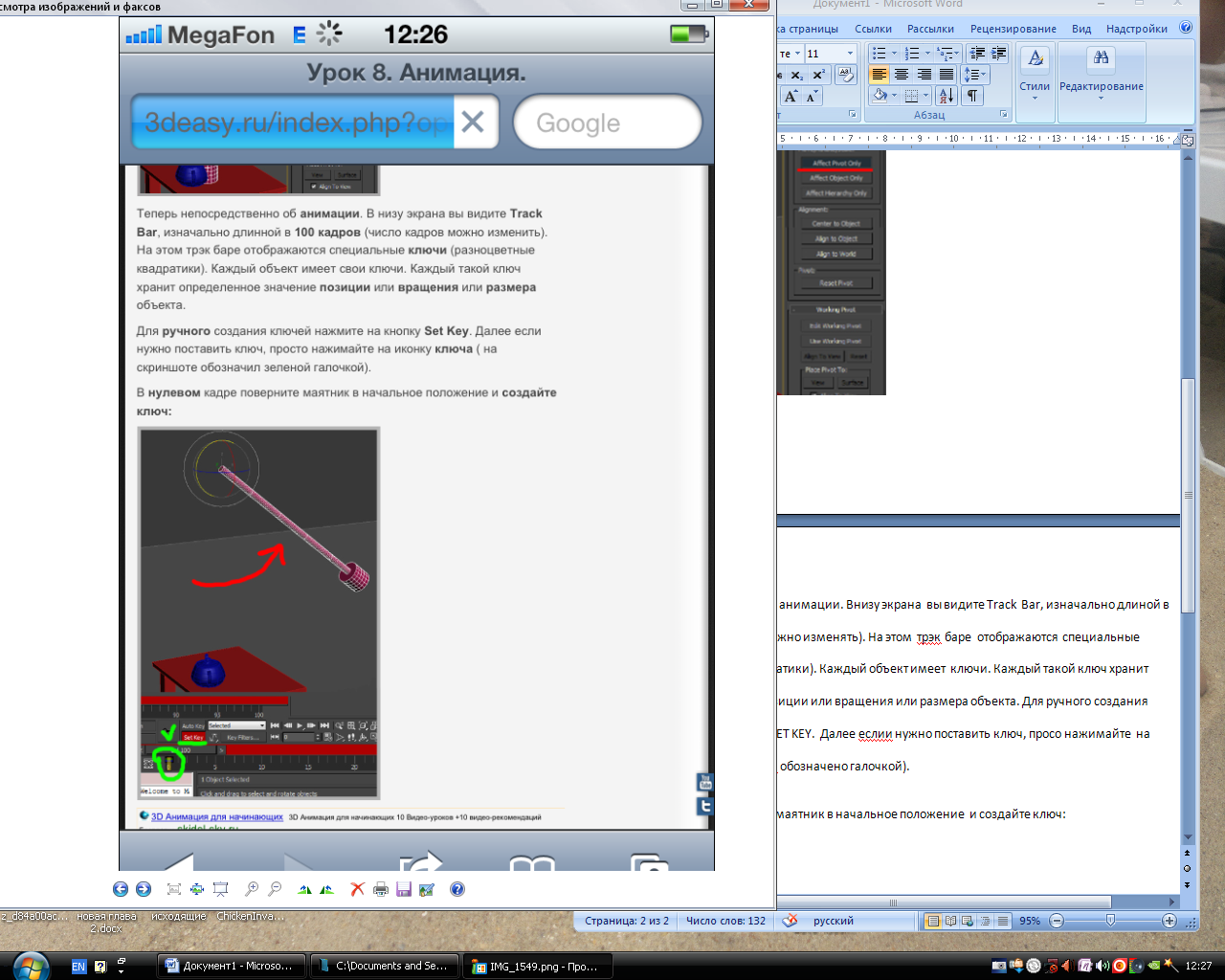
Task: Click zoom out minus button in Word
Action: coord(1057,921)
